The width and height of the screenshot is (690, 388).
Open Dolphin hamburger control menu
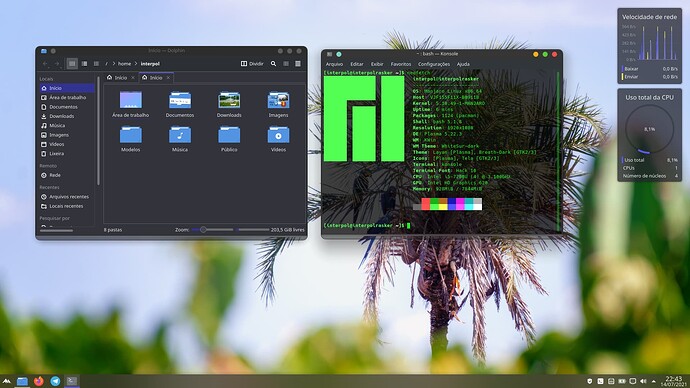[x=298, y=64]
